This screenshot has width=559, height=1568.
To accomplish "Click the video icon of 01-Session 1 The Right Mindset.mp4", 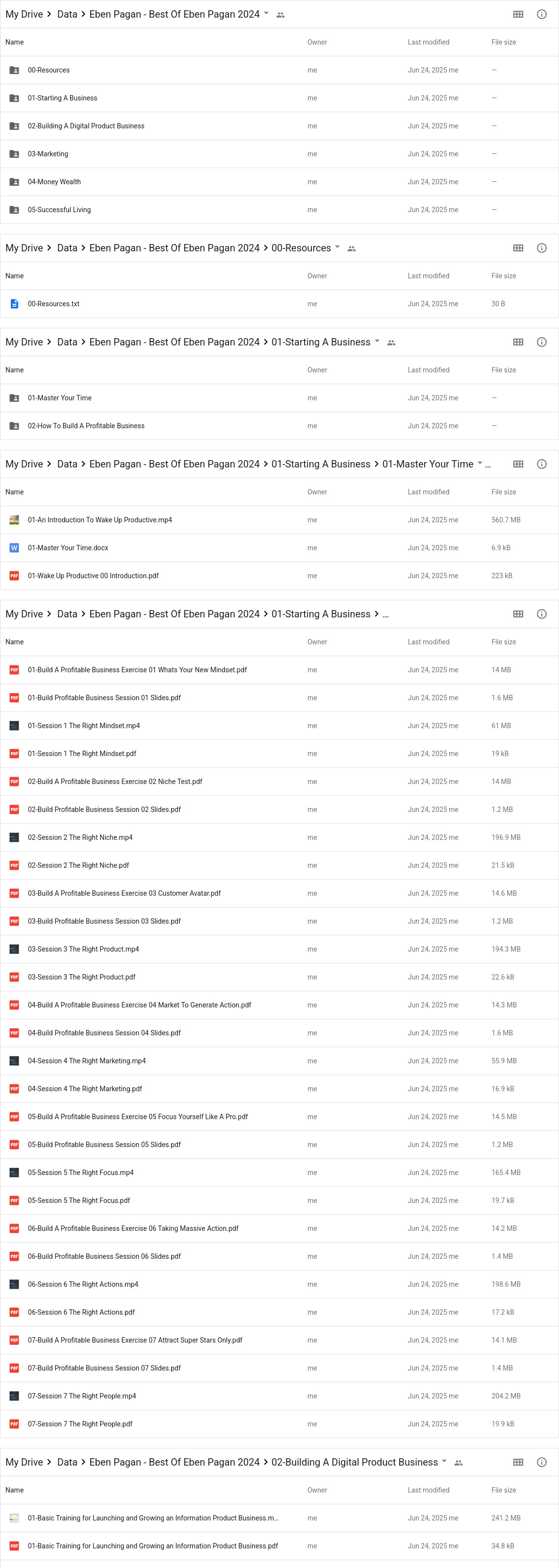I will pyautogui.click(x=14, y=726).
